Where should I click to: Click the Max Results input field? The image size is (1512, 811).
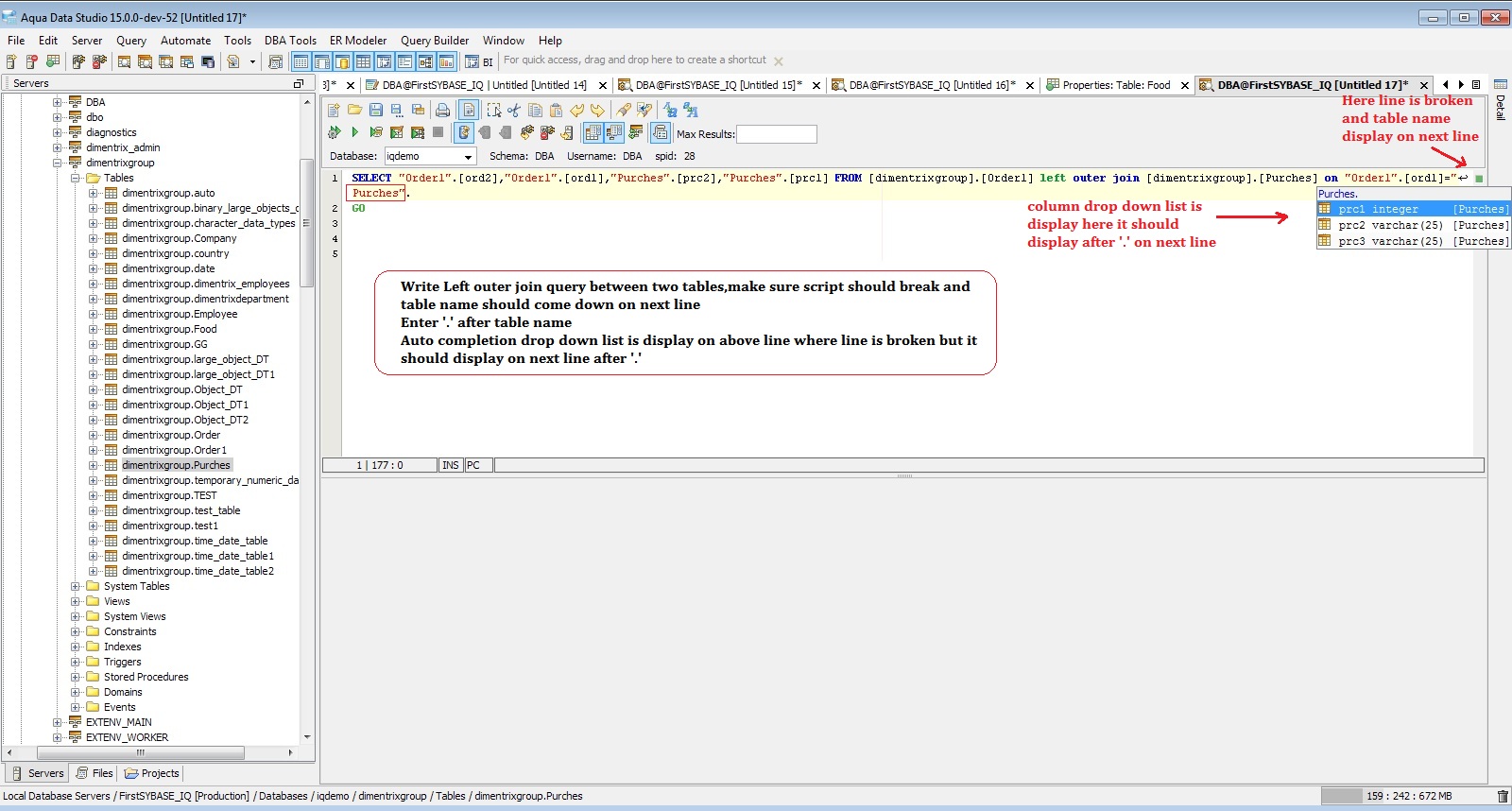coord(777,134)
